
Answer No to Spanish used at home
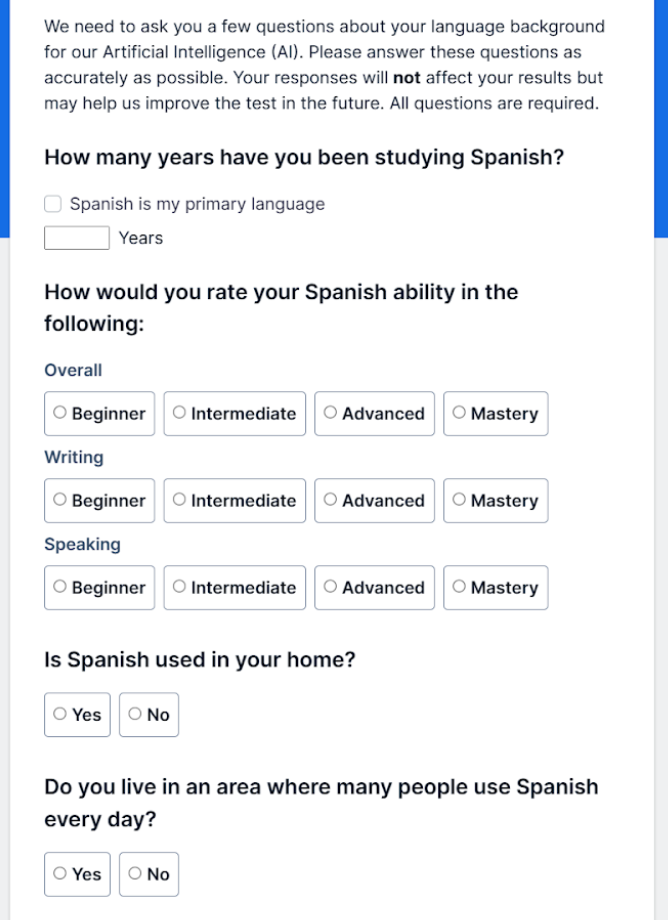[149, 714]
